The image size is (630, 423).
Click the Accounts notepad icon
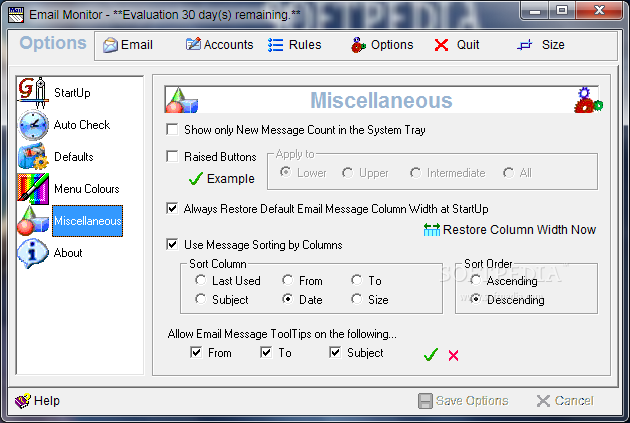pos(193,44)
